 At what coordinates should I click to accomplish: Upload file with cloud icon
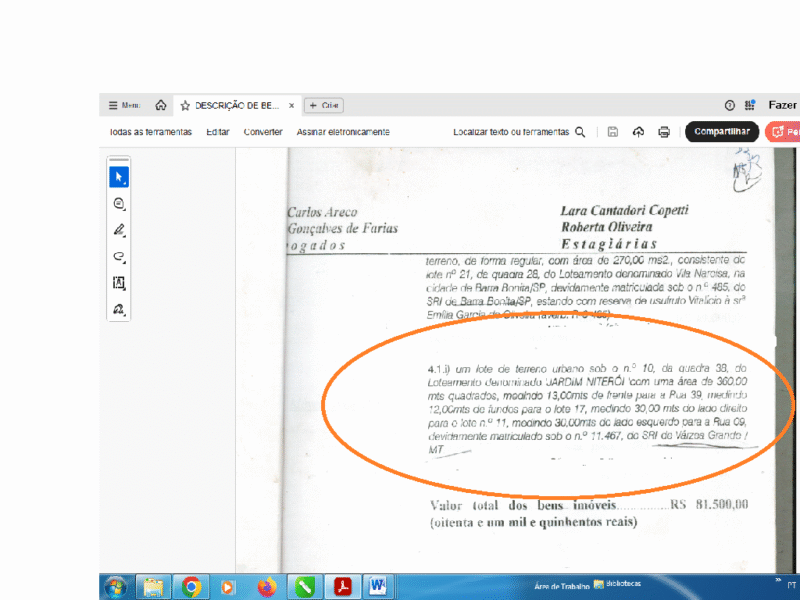(x=638, y=132)
